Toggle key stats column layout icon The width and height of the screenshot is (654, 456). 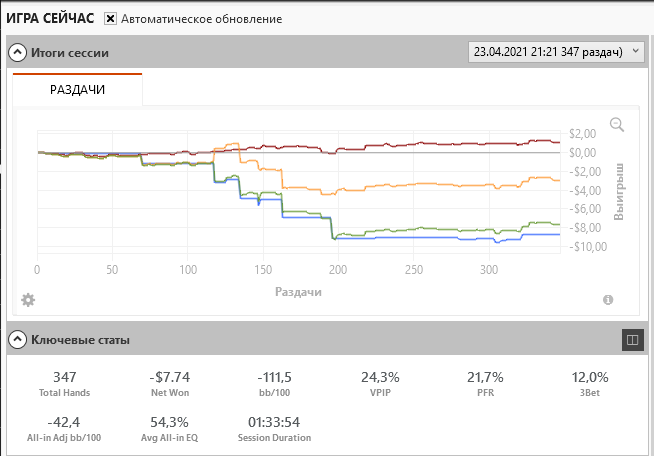(631, 340)
